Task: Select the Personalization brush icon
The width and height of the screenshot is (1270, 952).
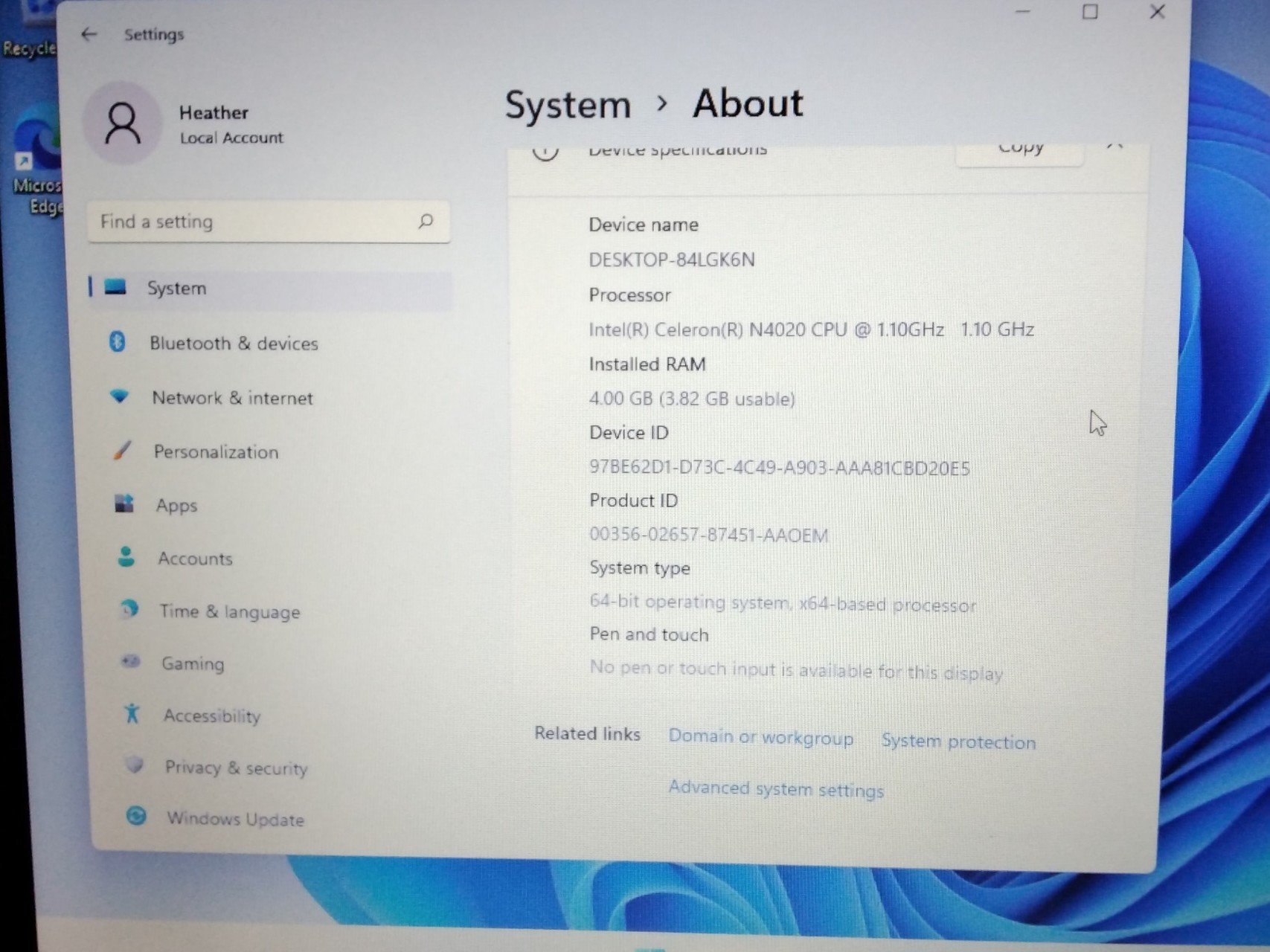Action: (122, 450)
